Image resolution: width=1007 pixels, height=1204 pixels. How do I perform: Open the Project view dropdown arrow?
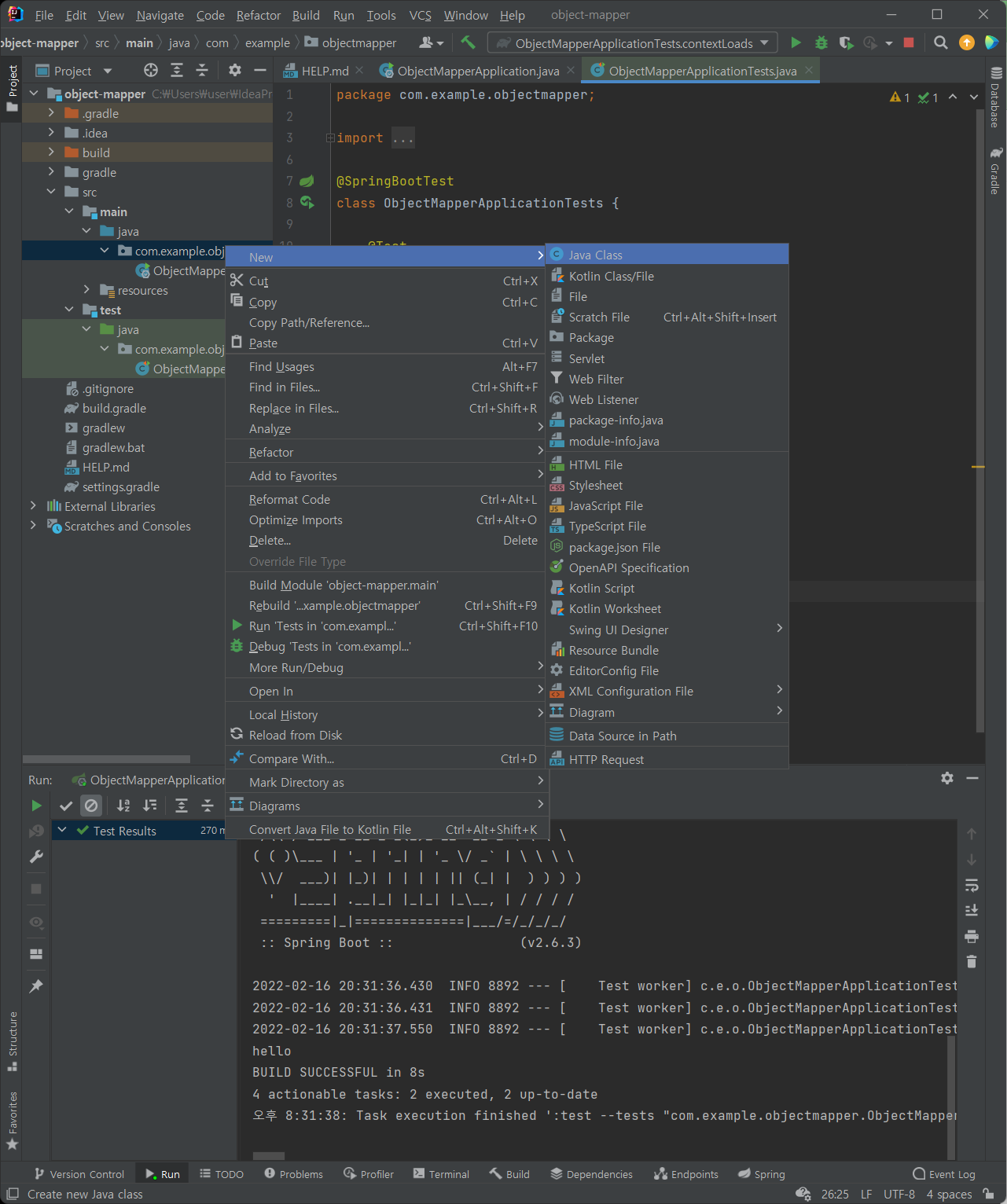pos(108,71)
